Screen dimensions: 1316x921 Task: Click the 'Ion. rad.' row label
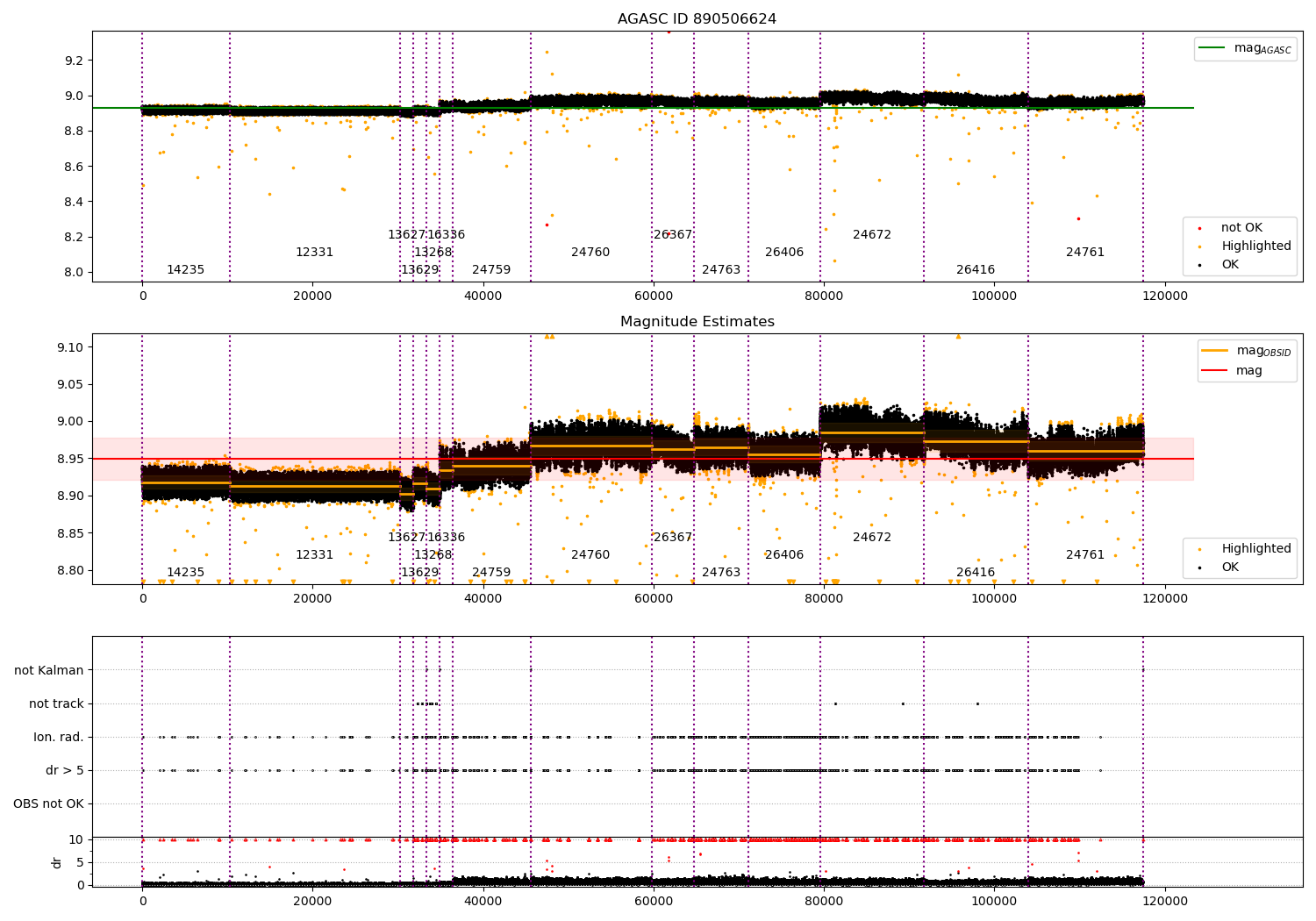click(x=59, y=737)
